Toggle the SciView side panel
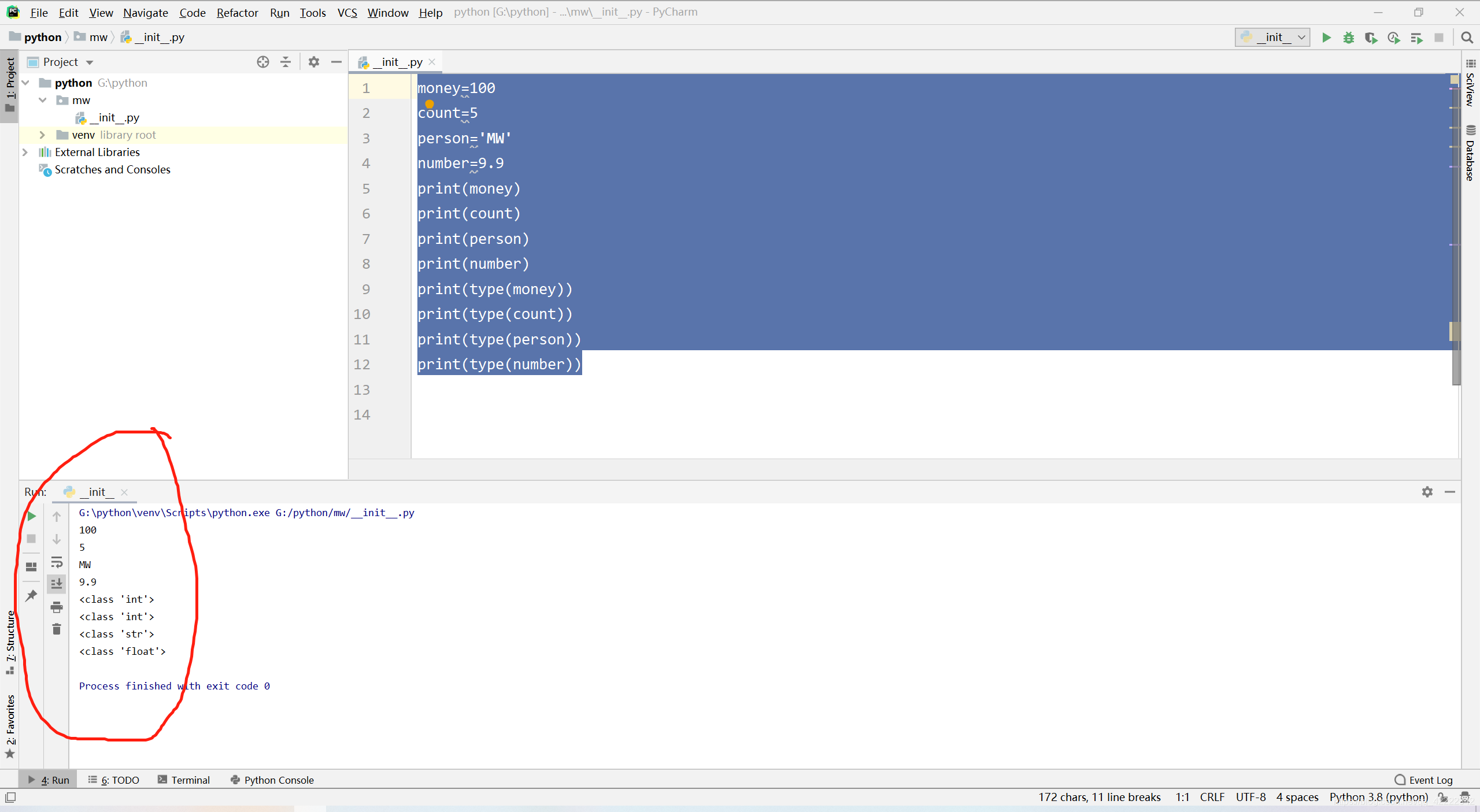 click(x=1470, y=82)
